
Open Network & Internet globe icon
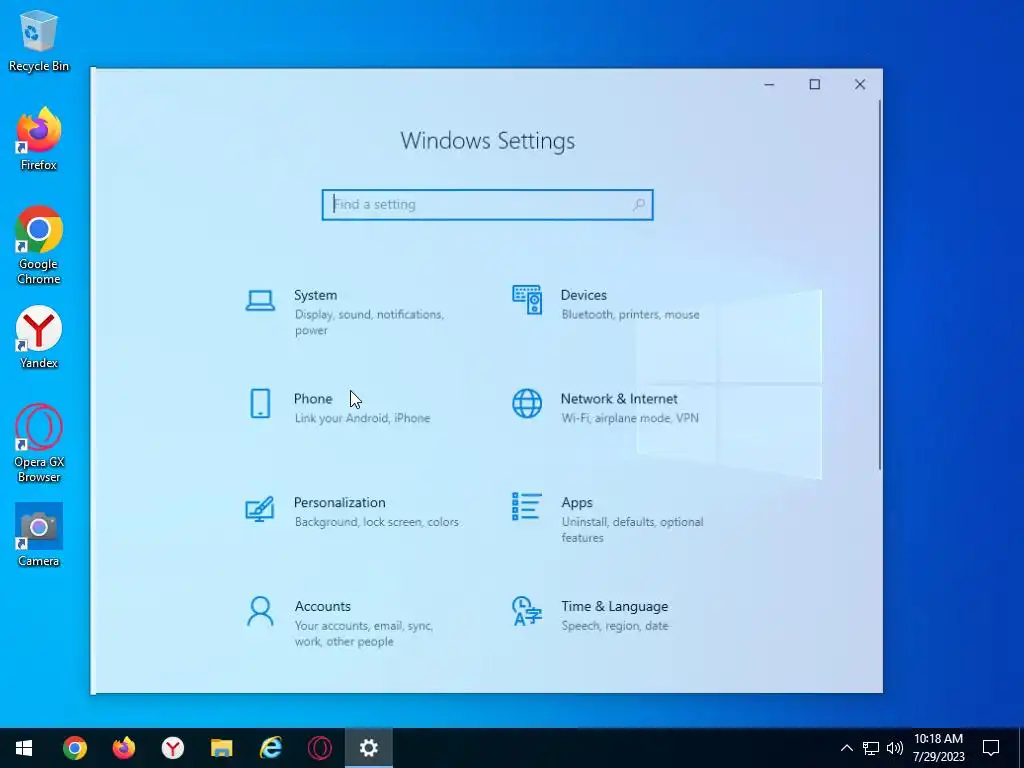coord(526,403)
